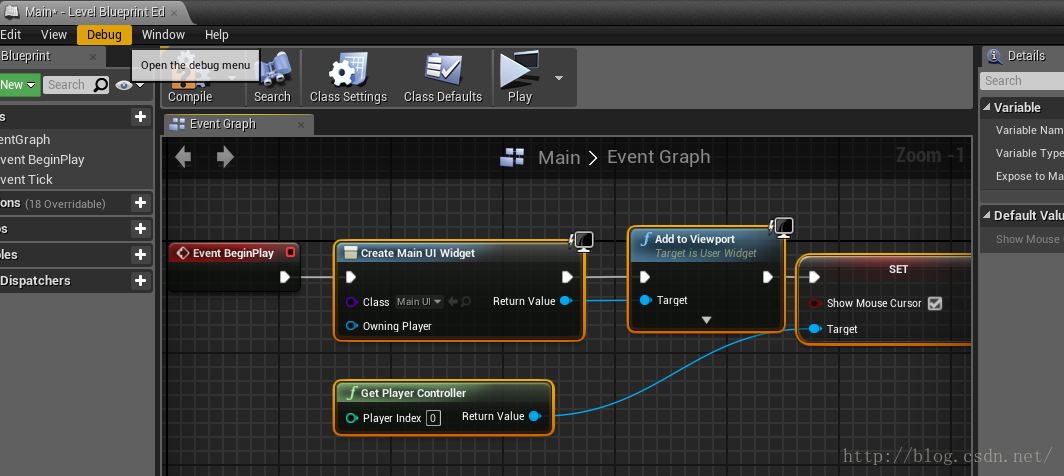The height and width of the screenshot is (476, 1064).
Task: Open Class Settings gear icon
Action: [348, 77]
